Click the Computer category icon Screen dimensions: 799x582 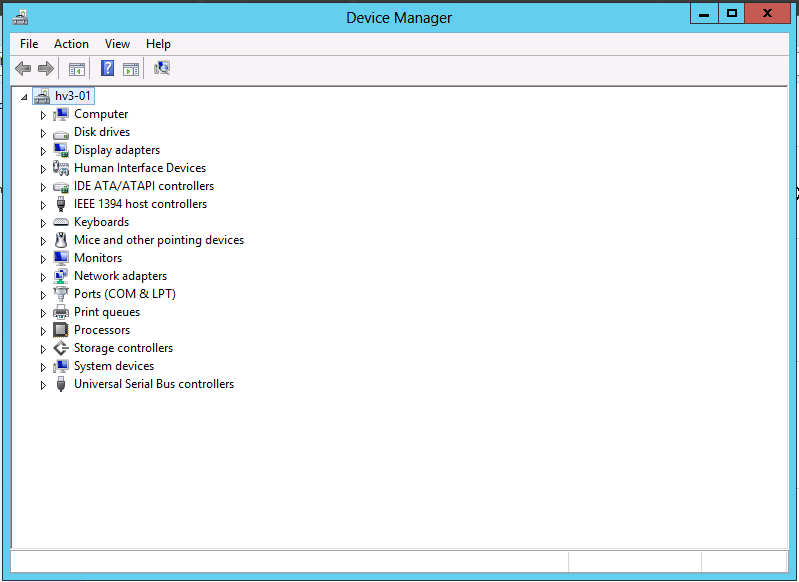[61, 114]
